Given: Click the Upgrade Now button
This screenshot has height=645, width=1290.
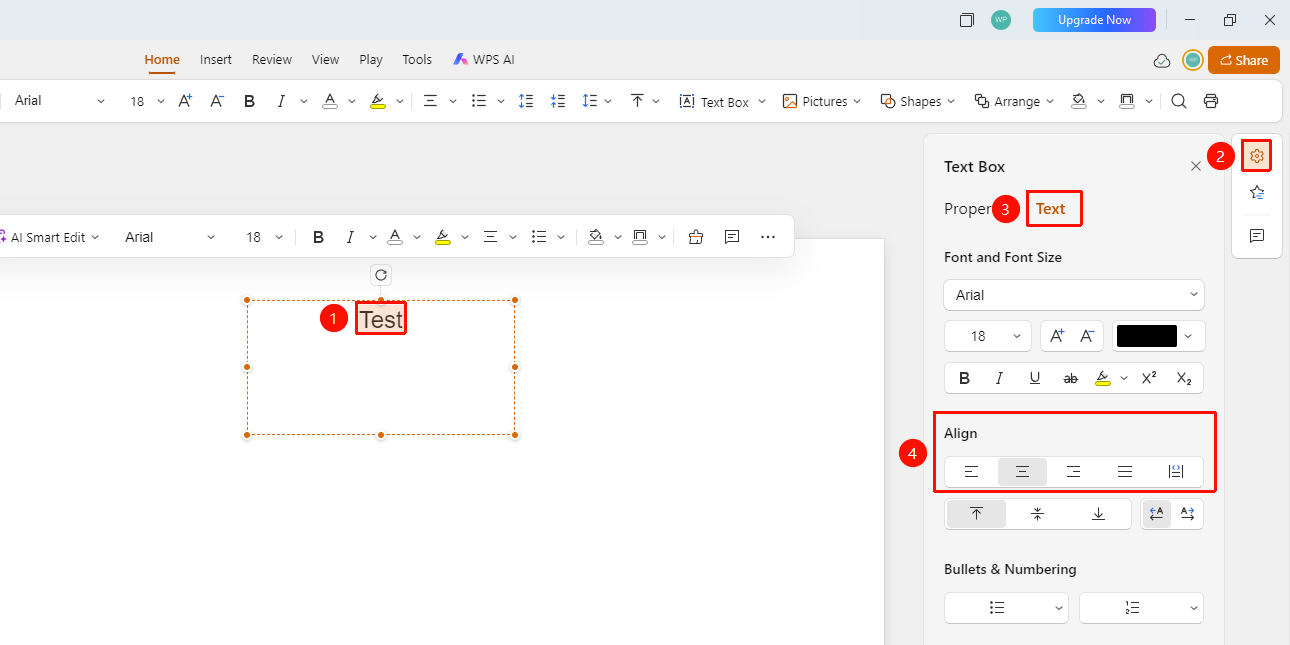Looking at the screenshot, I should pos(1094,20).
